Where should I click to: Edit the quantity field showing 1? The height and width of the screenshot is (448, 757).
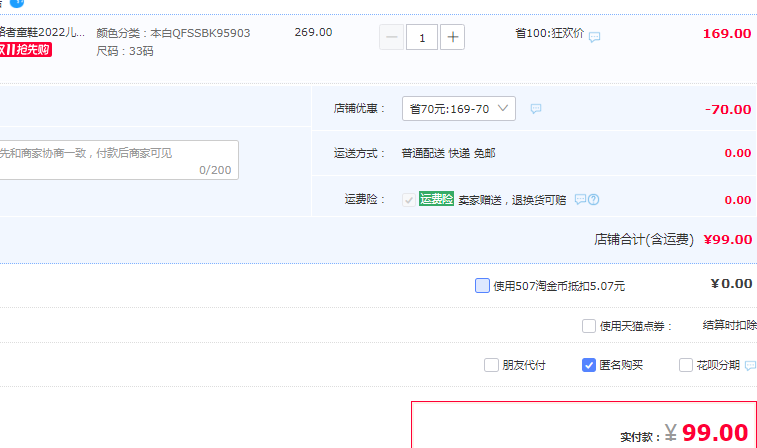click(x=422, y=37)
